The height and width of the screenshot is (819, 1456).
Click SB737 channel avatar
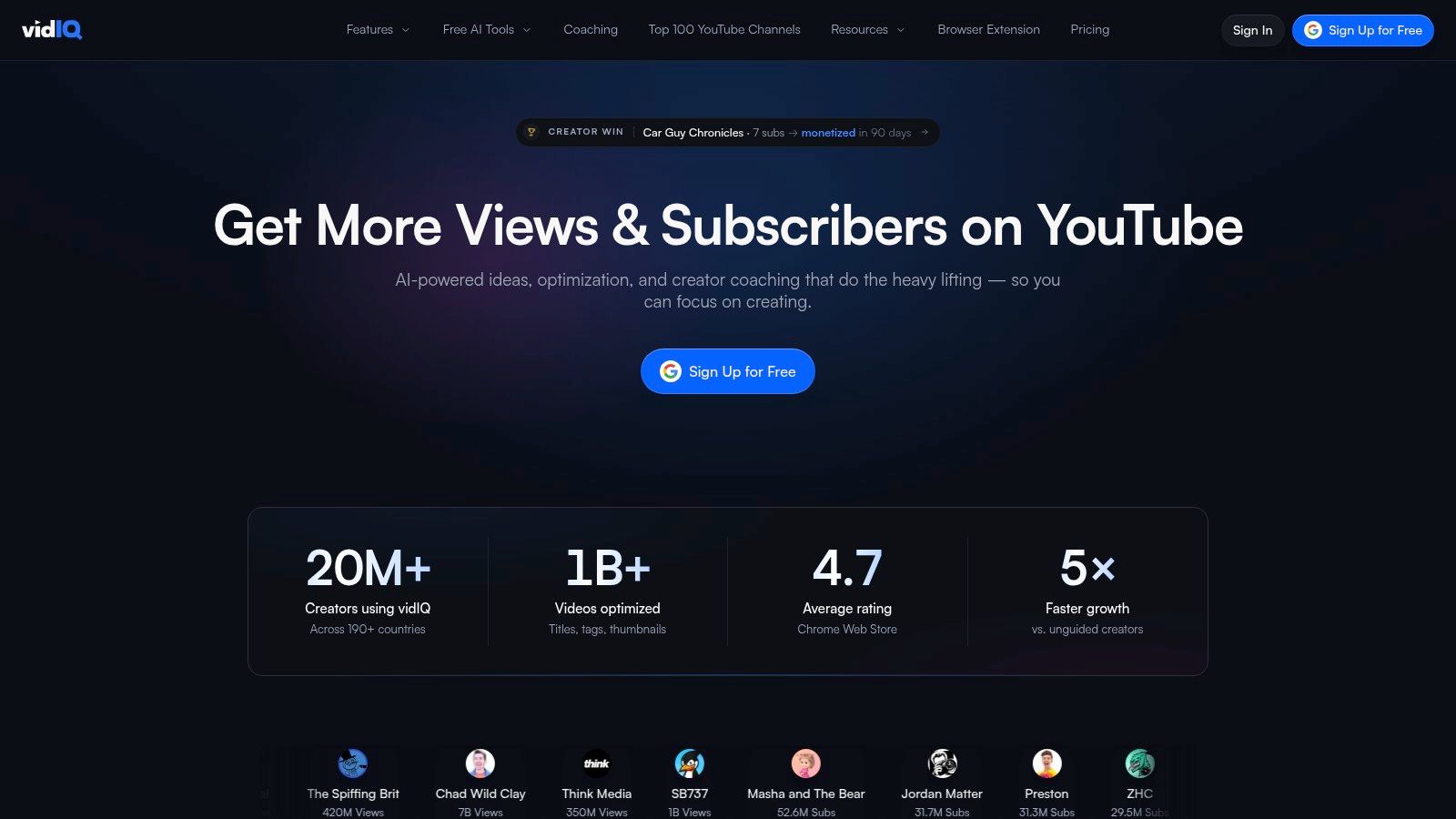690,763
